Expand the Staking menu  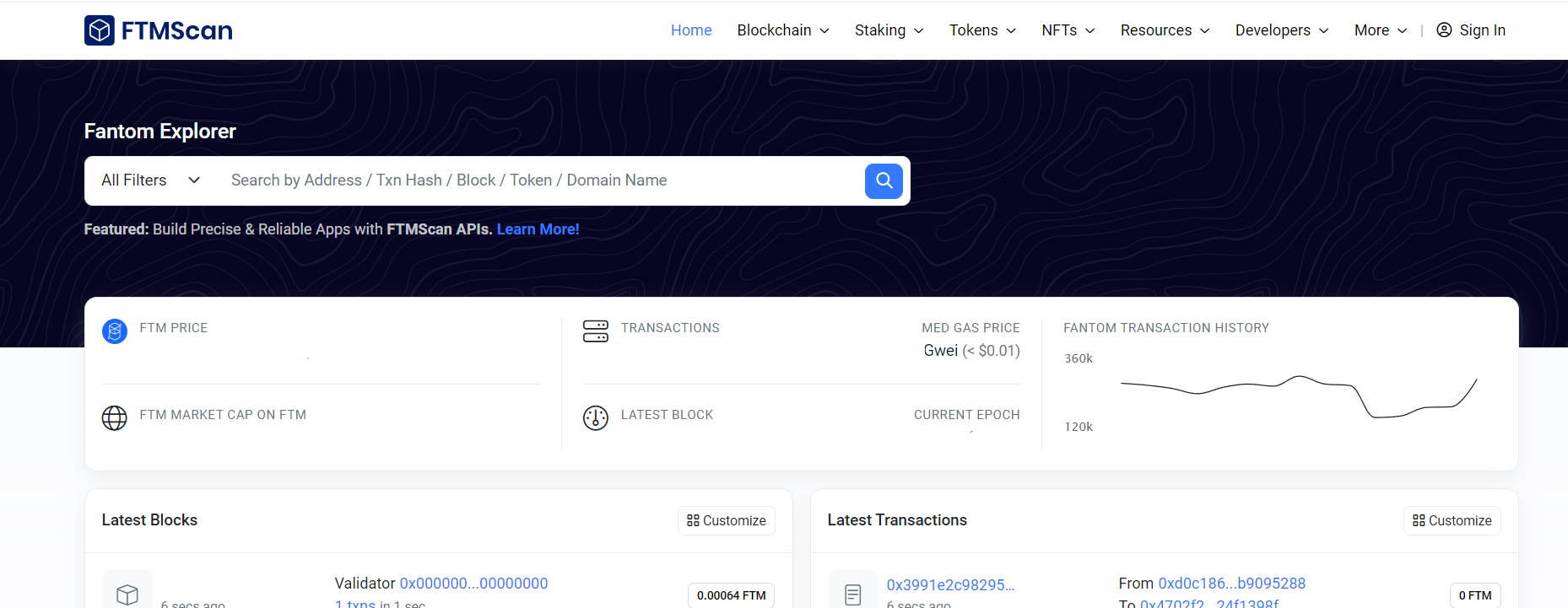[x=889, y=30]
